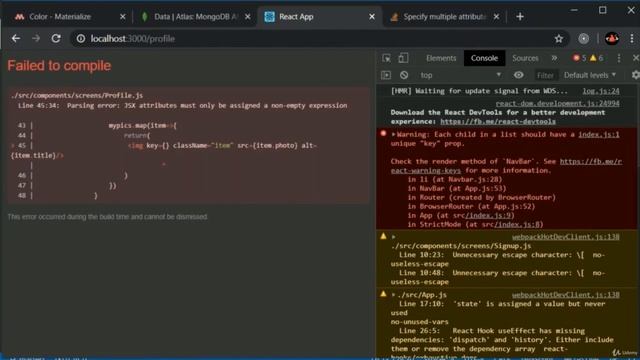Go forward in browser history

coord(36,38)
